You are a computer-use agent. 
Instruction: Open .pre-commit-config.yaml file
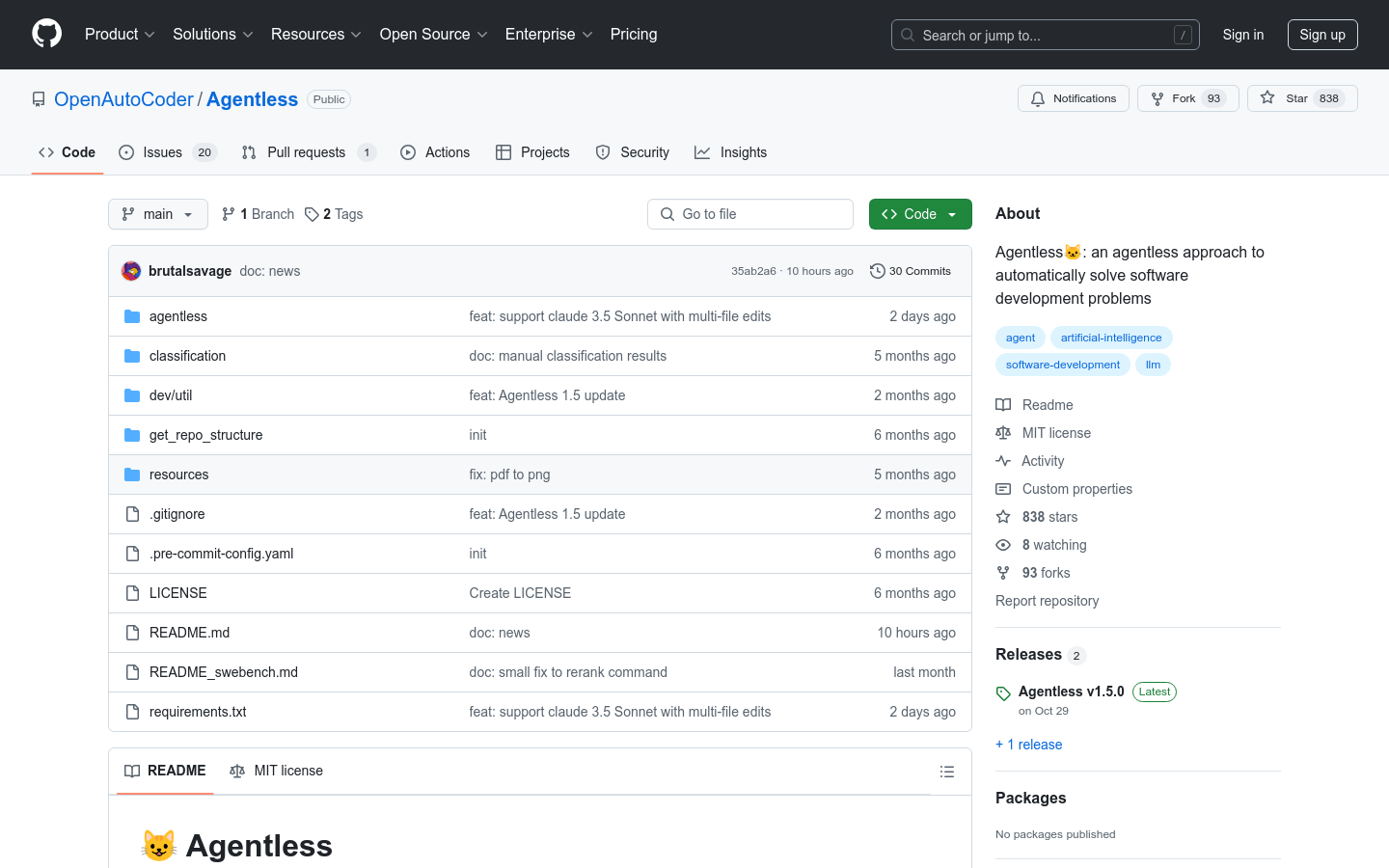tap(221, 554)
